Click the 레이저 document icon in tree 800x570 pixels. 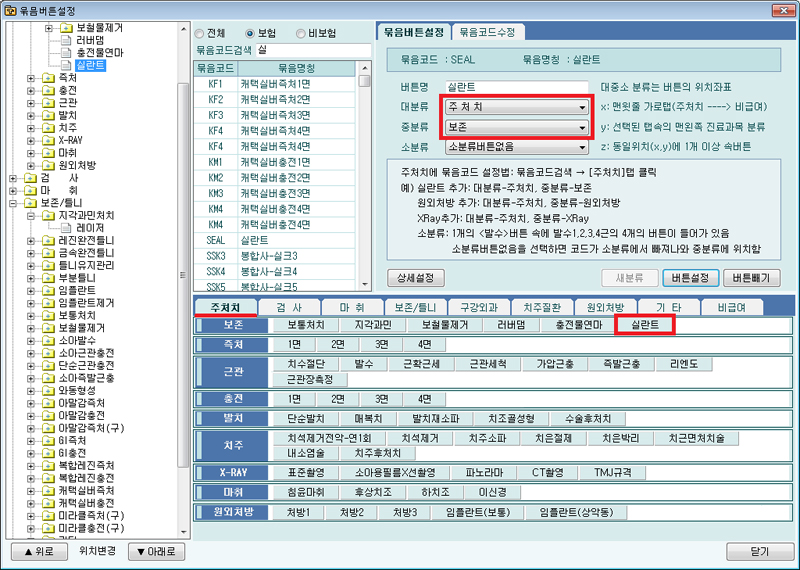pos(66,228)
